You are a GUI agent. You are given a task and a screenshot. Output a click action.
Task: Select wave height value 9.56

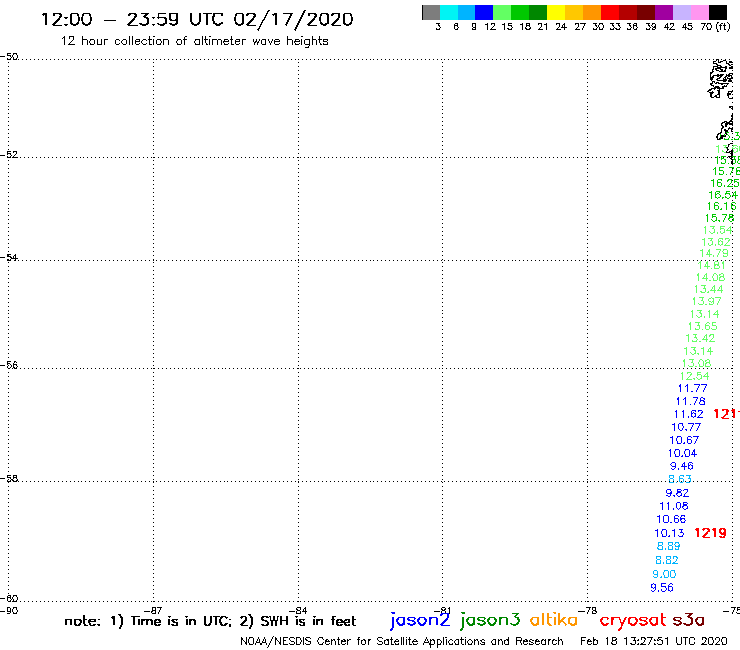coord(662,588)
